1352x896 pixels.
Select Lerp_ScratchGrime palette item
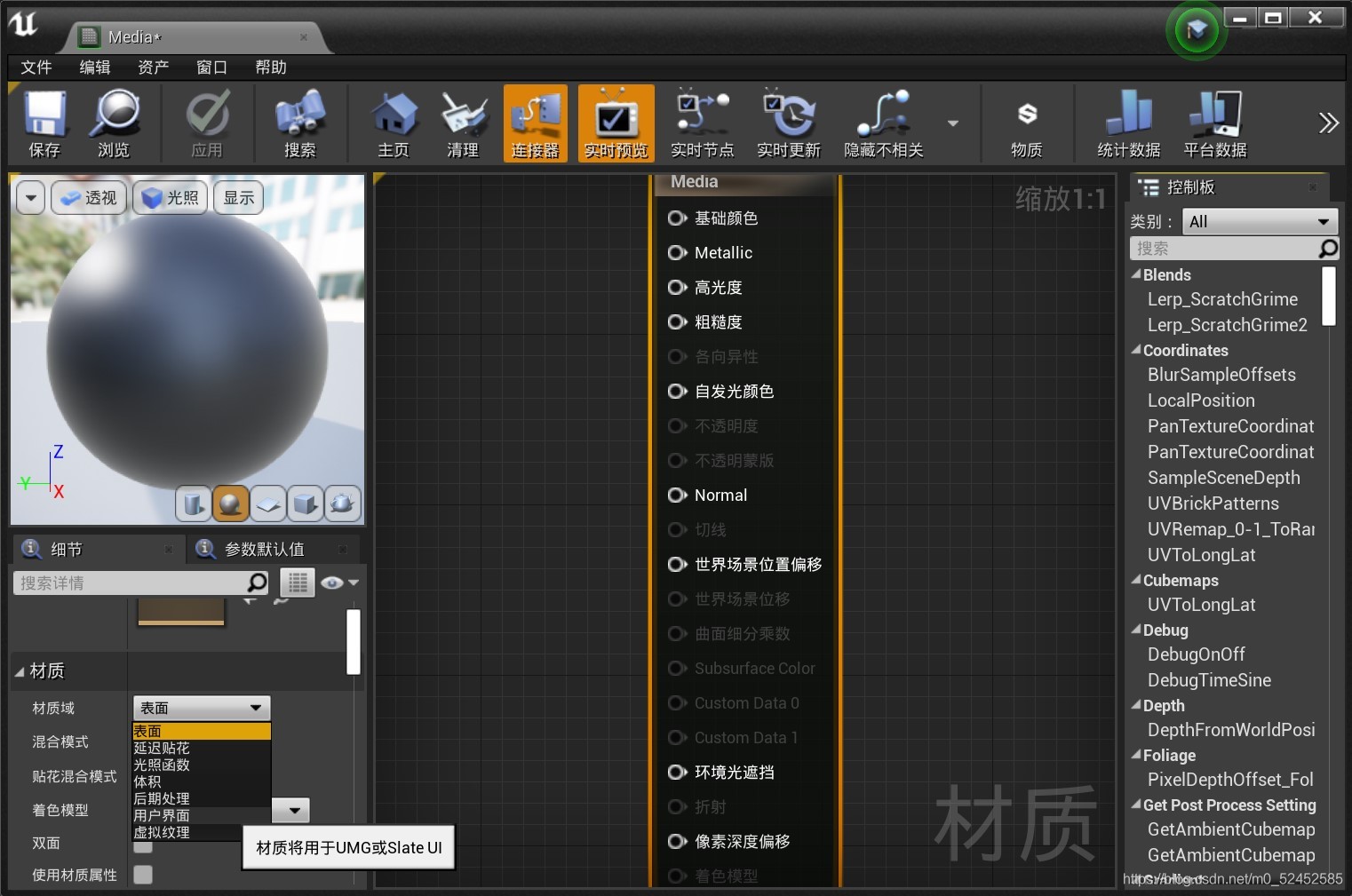coord(1222,299)
